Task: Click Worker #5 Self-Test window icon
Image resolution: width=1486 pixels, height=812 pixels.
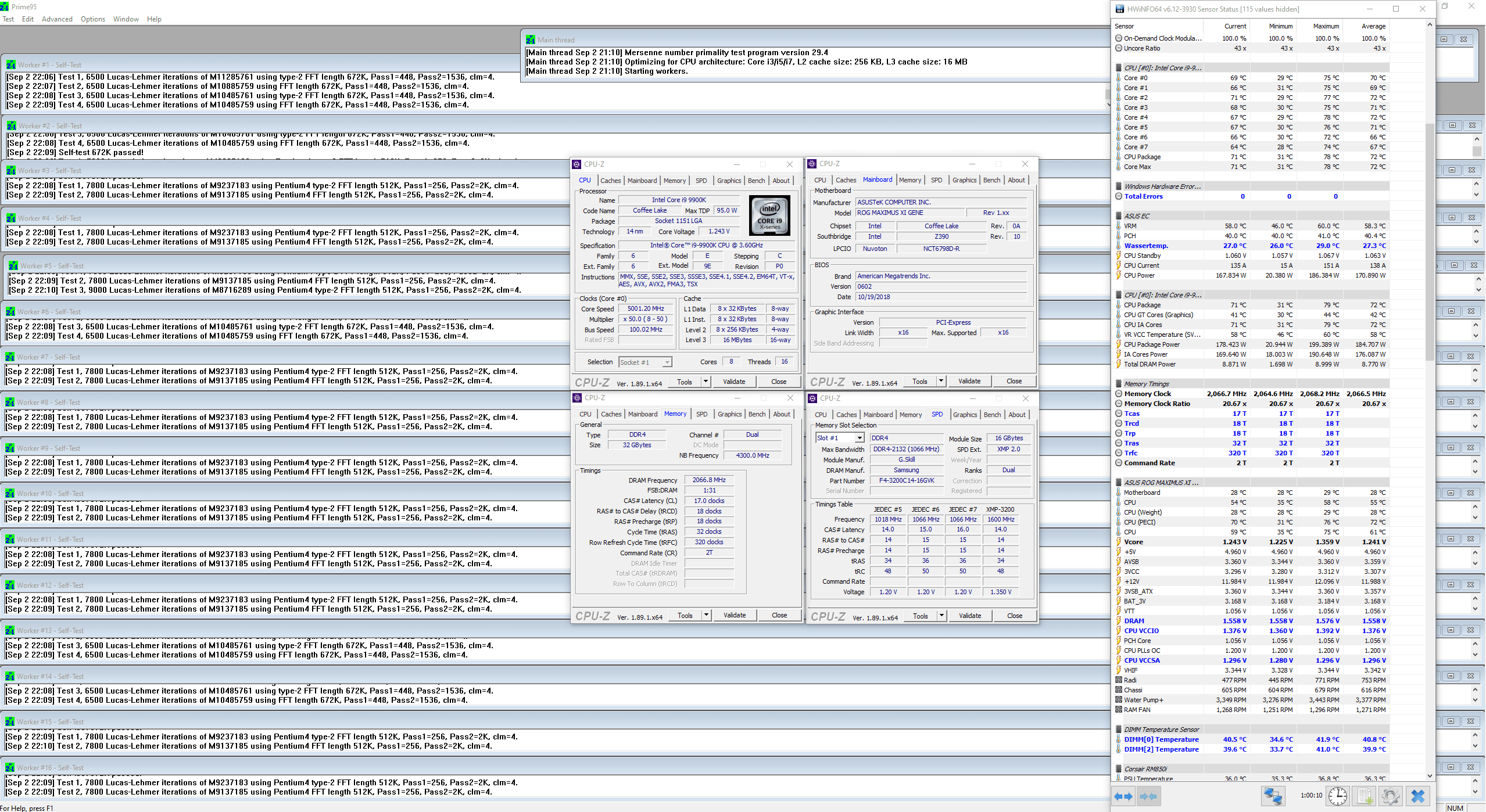Action: [13, 266]
